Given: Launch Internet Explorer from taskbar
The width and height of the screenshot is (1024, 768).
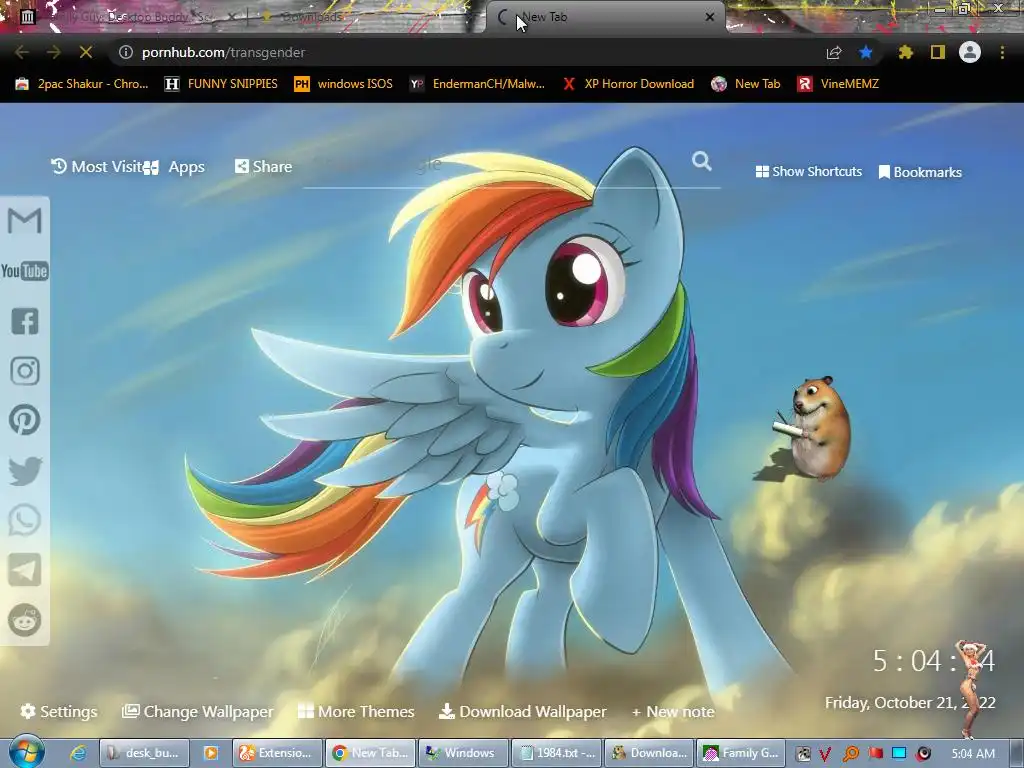Looking at the screenshot, I should [x=78, y=753].
